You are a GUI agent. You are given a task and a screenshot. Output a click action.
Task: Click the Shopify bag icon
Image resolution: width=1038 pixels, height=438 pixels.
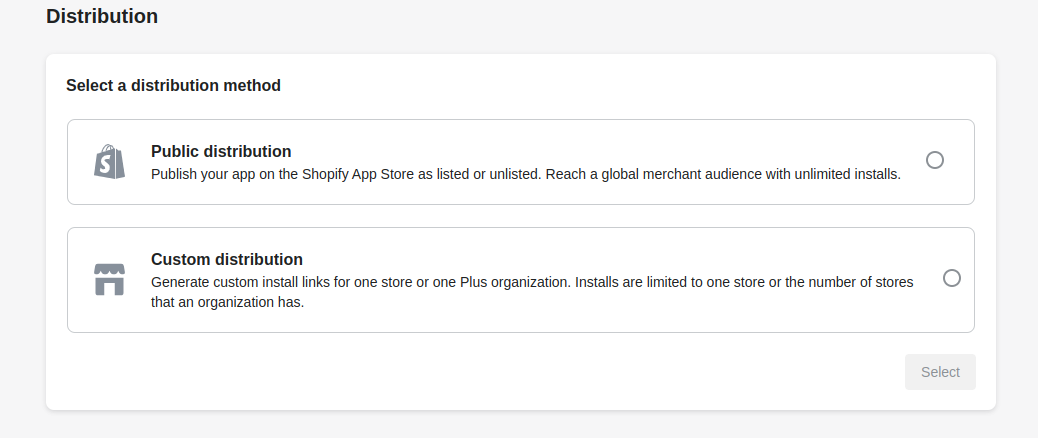tap(110, 162)
